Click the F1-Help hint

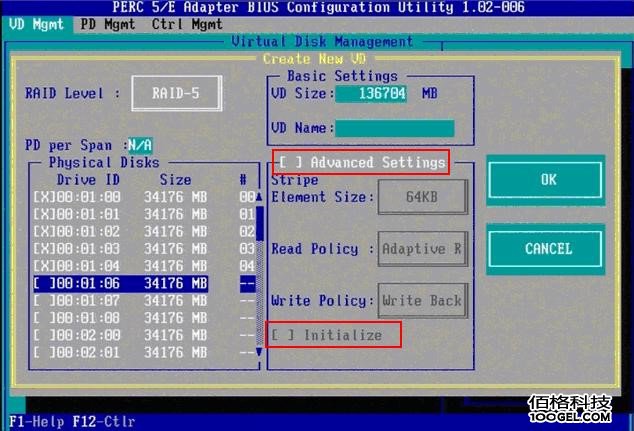click(x=37, y=422)
